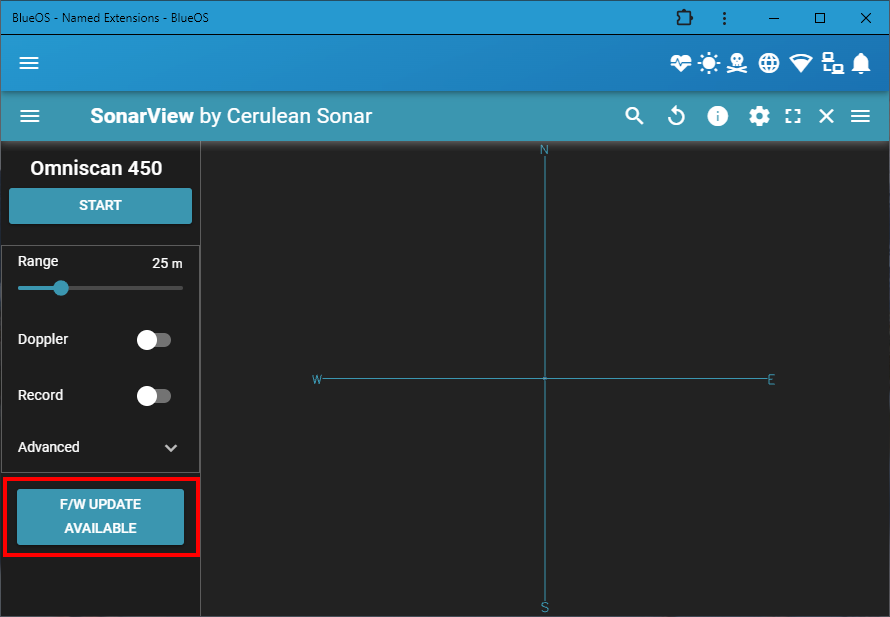Click the F/W UPDATE AVAILABLE button
The image size is (890, 617).
pos(100,516)
